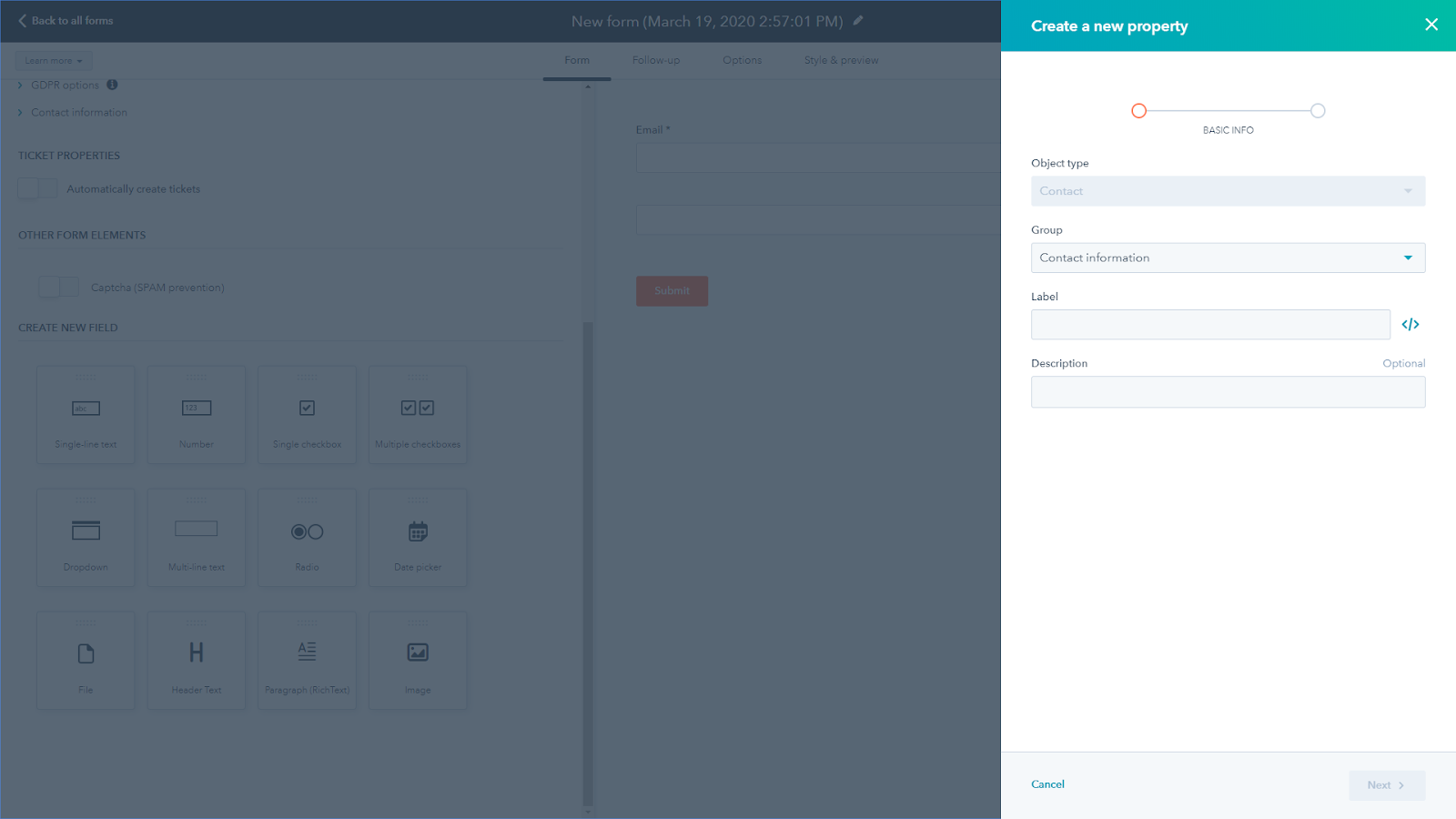Switch to the Follow-up tab
The image size is (1456, 819).
tap(656, 60)
